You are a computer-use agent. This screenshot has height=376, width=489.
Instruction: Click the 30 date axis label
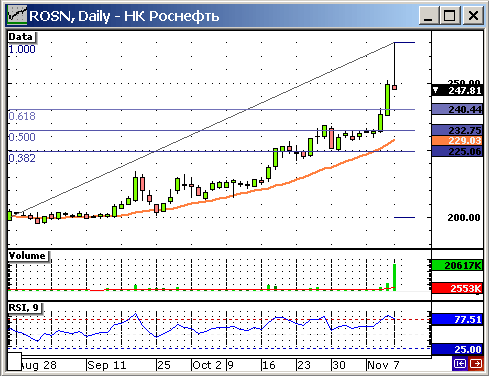339,365
